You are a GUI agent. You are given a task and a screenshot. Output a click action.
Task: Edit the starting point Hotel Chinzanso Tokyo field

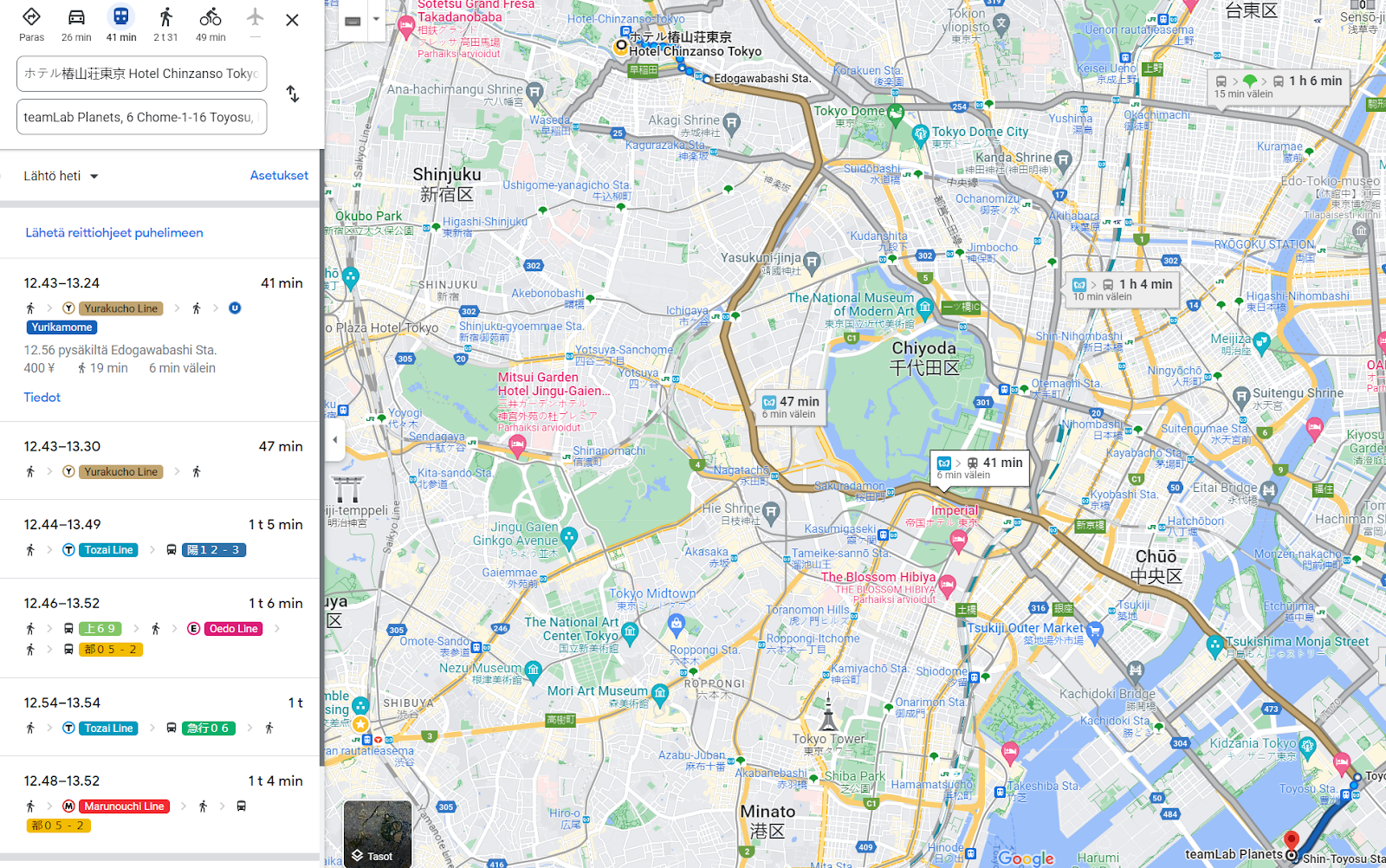click(x=141, y=74)
